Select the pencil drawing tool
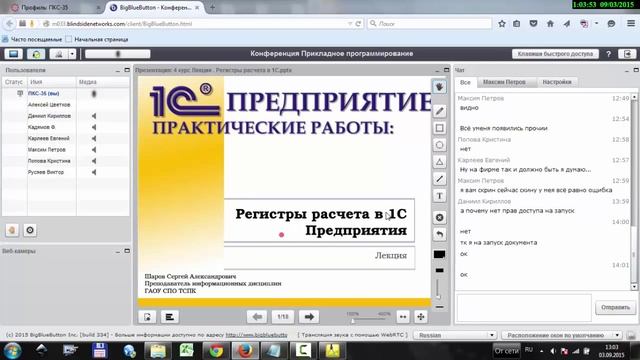This screenshot has height=360, width=640. [x=440, y=111]
